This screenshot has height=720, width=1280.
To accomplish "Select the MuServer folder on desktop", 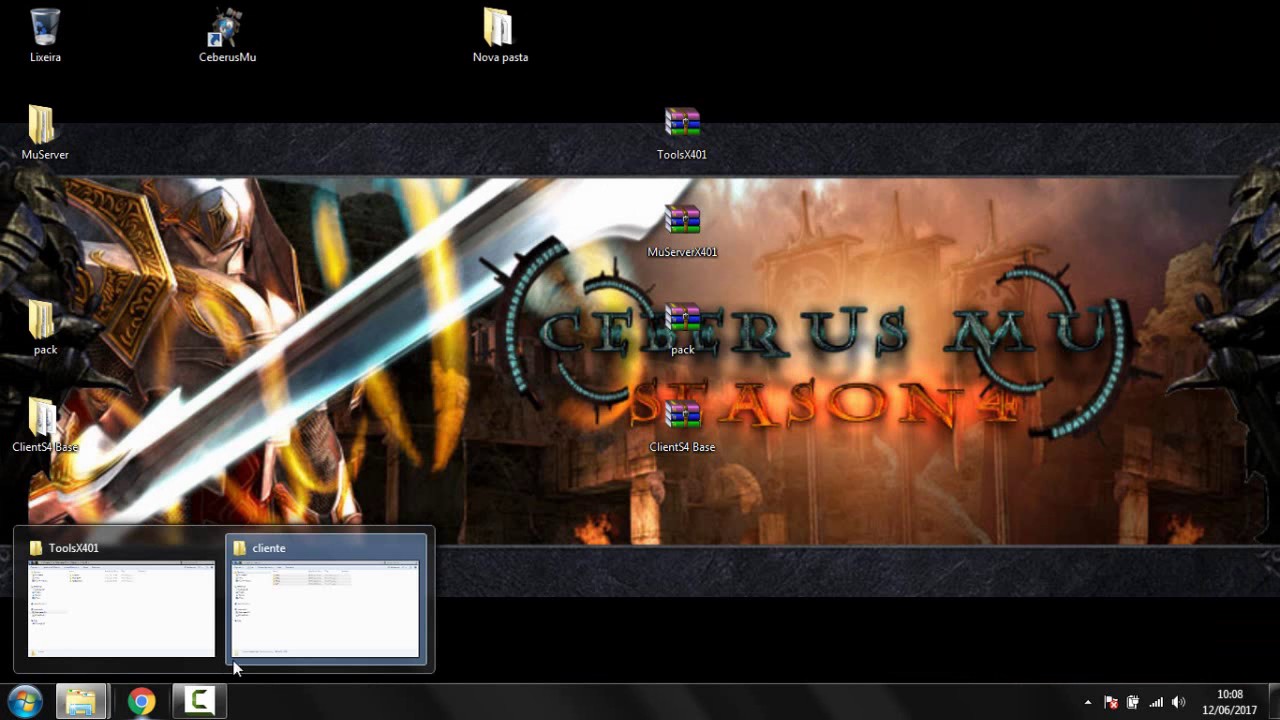I will coord(45,132).
